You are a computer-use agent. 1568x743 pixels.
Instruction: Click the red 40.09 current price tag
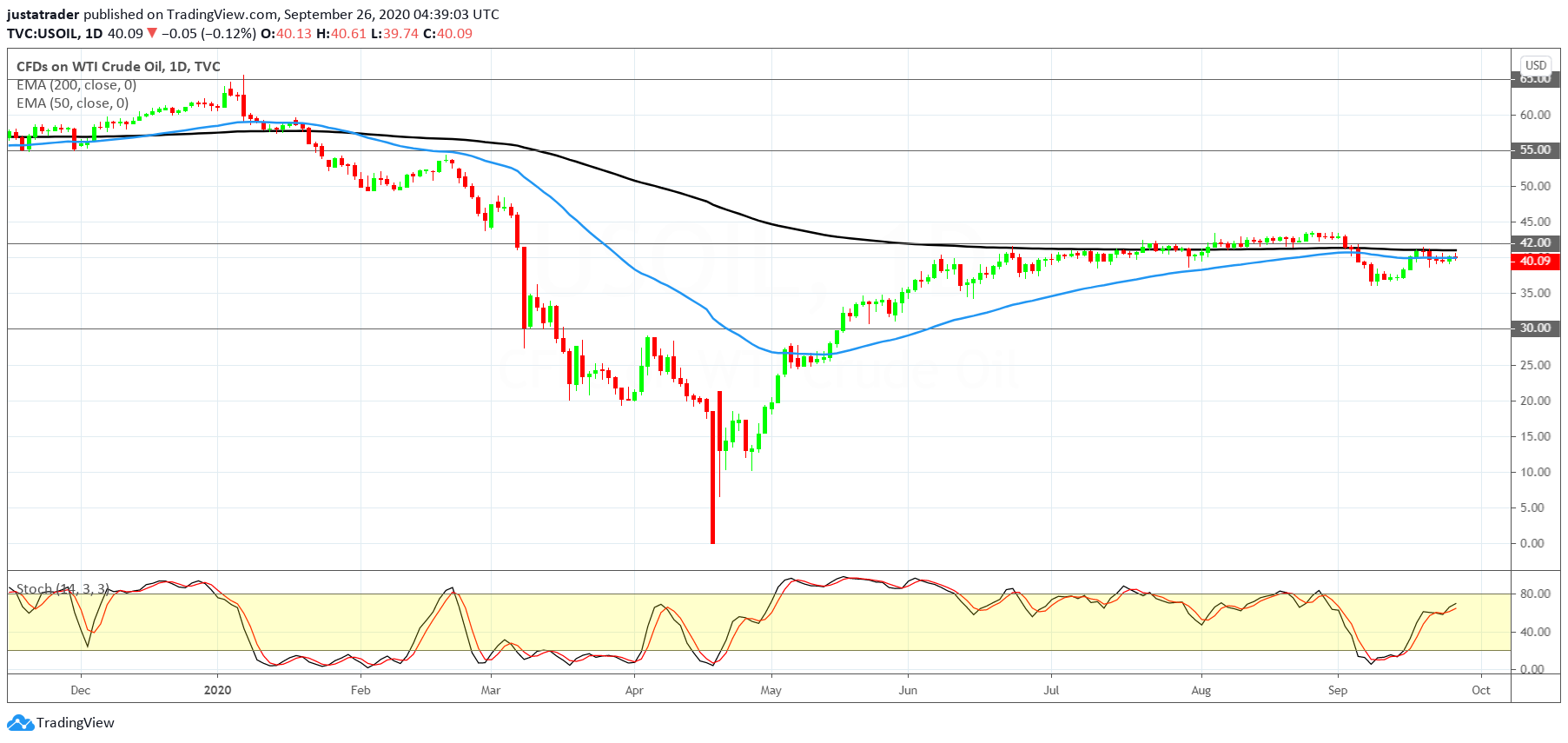click(1536, 261)
